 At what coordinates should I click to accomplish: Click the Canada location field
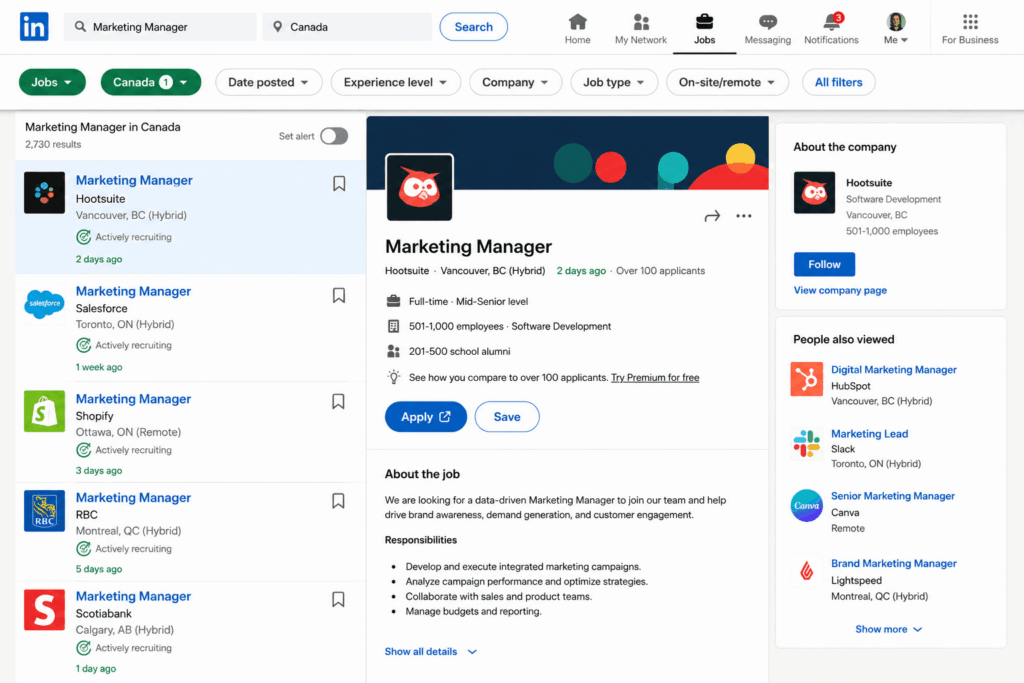coord(347,27)
